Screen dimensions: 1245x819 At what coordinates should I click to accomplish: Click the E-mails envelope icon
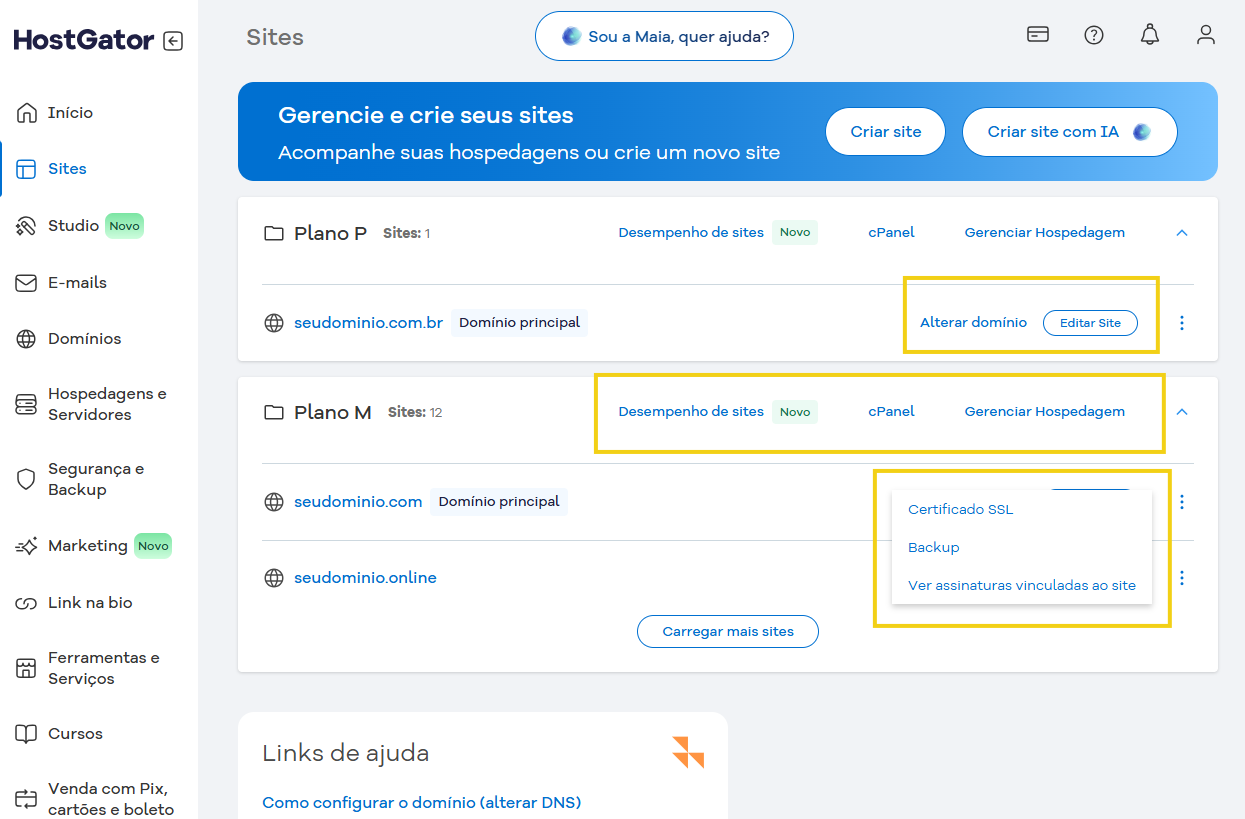coord(27,283)
